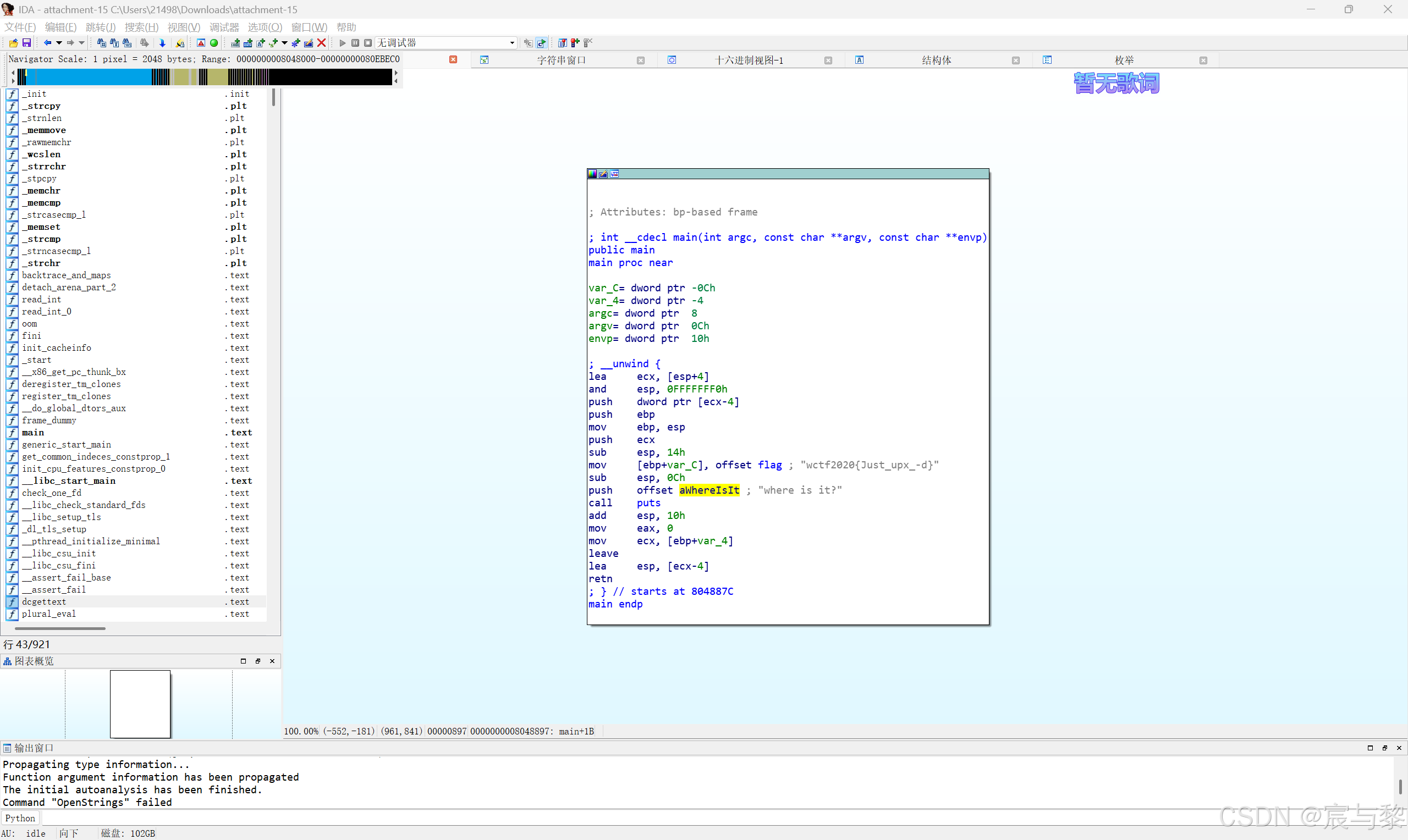Click the Open file toolbar icon
This screenshot has height=840, width=1408.
(x=13, y=43)
